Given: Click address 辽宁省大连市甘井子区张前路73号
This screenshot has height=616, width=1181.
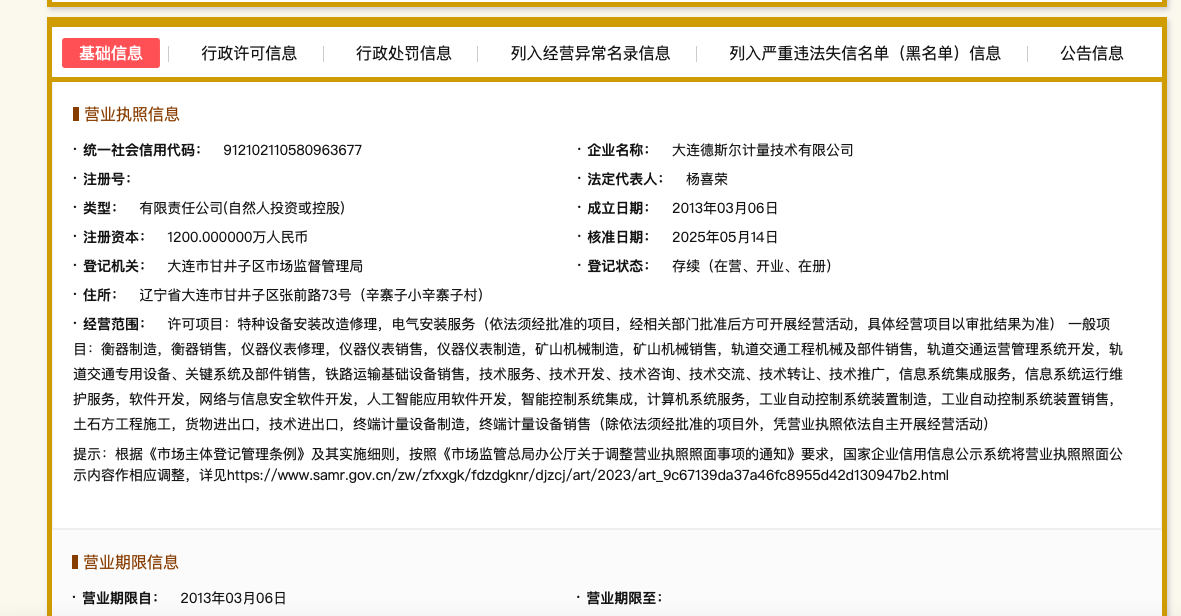Looking at the screenshot, I should coord(246,295).
